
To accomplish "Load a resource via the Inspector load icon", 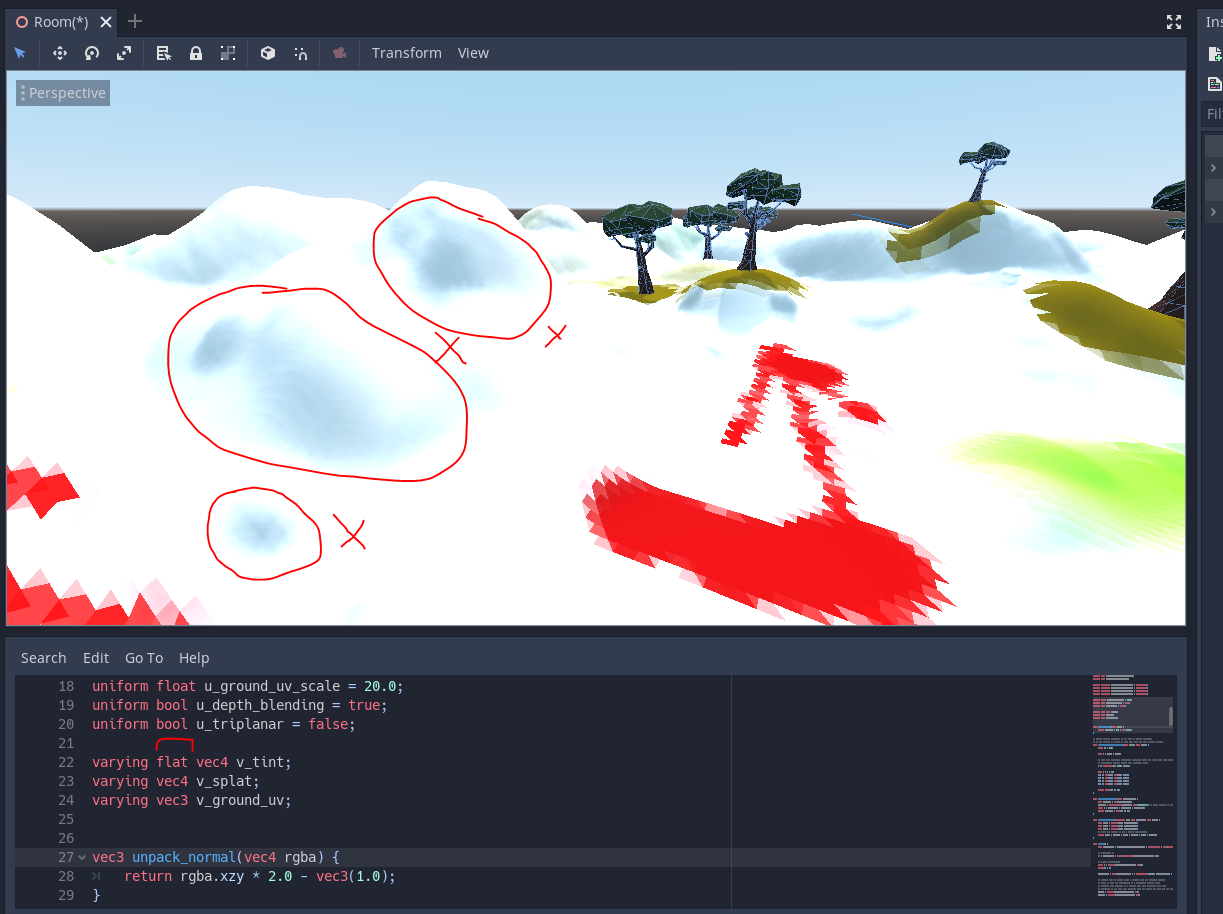I will click(1215, 83).
